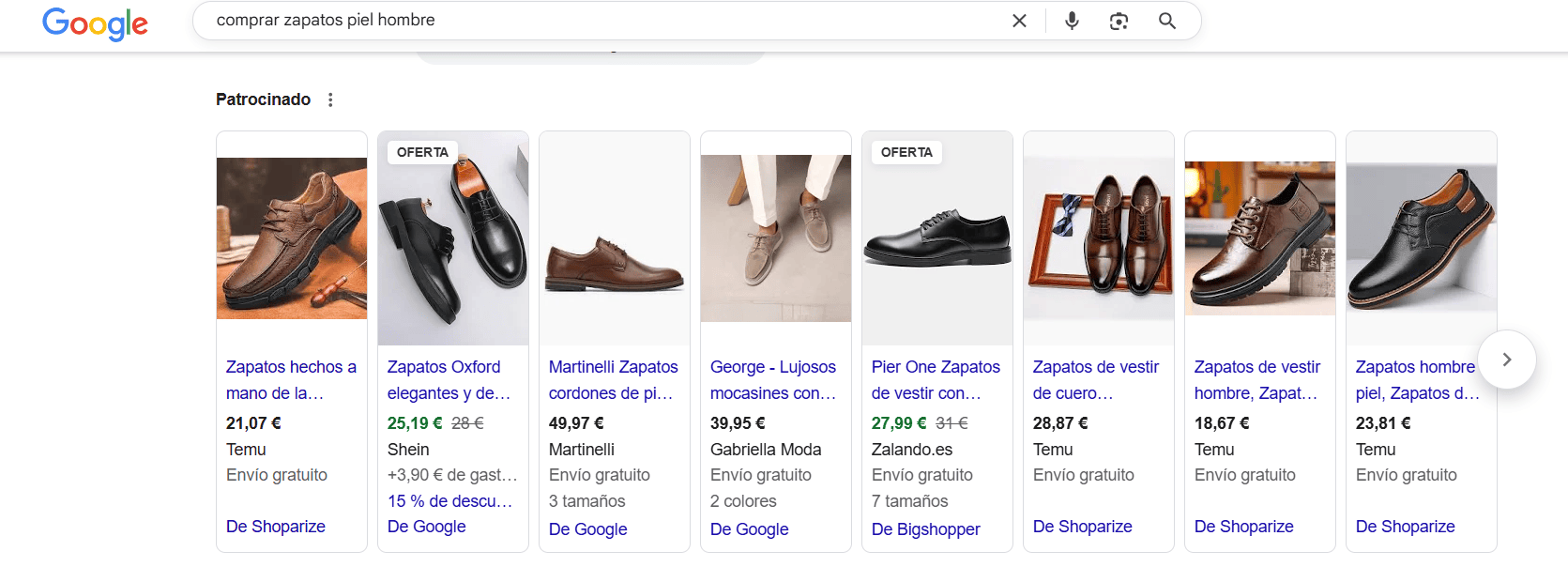Image resolution: width=1568 pixels, height=582 pixels.
Task: Click the Google logo
Action: tap(95, 23)
